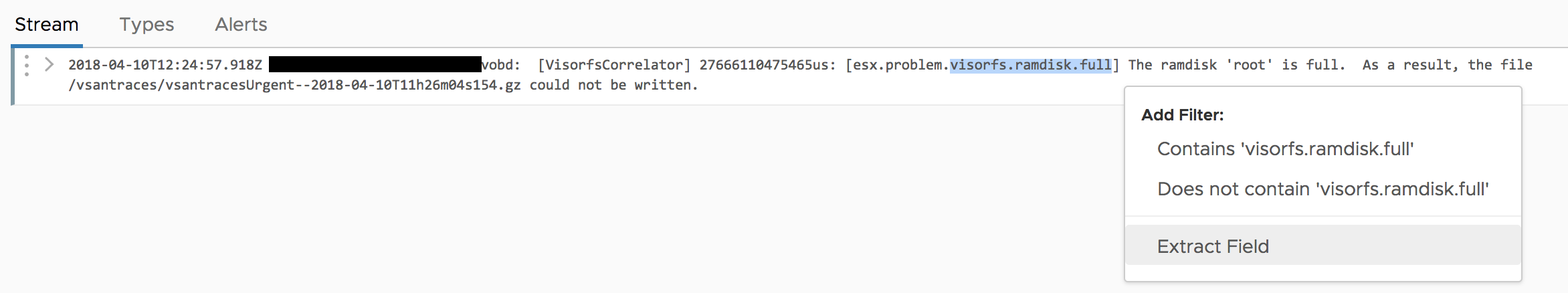Click the 'Add Filter:' heading in the popup
This screenshot has width=1568, height=293.
click(1182, 115)
